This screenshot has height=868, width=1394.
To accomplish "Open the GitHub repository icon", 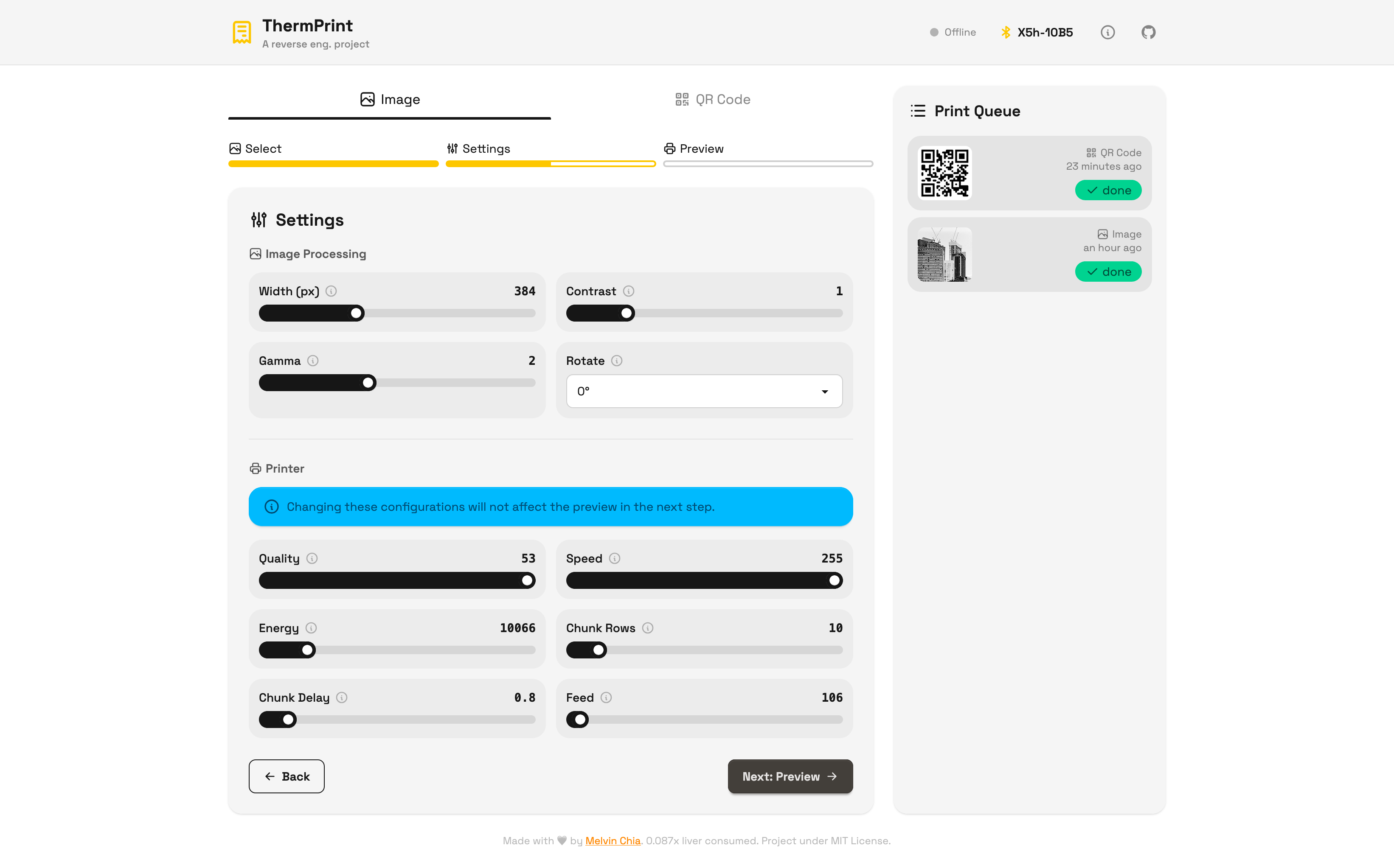I will pyautogui.click(x=1148, y=32).
